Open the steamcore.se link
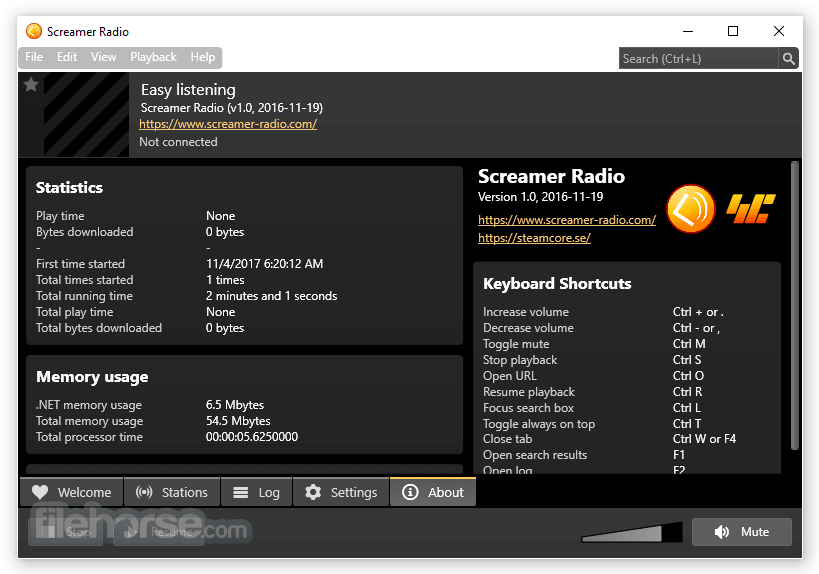The height and width of the screenshot is (574, 819). coord(534,238)
